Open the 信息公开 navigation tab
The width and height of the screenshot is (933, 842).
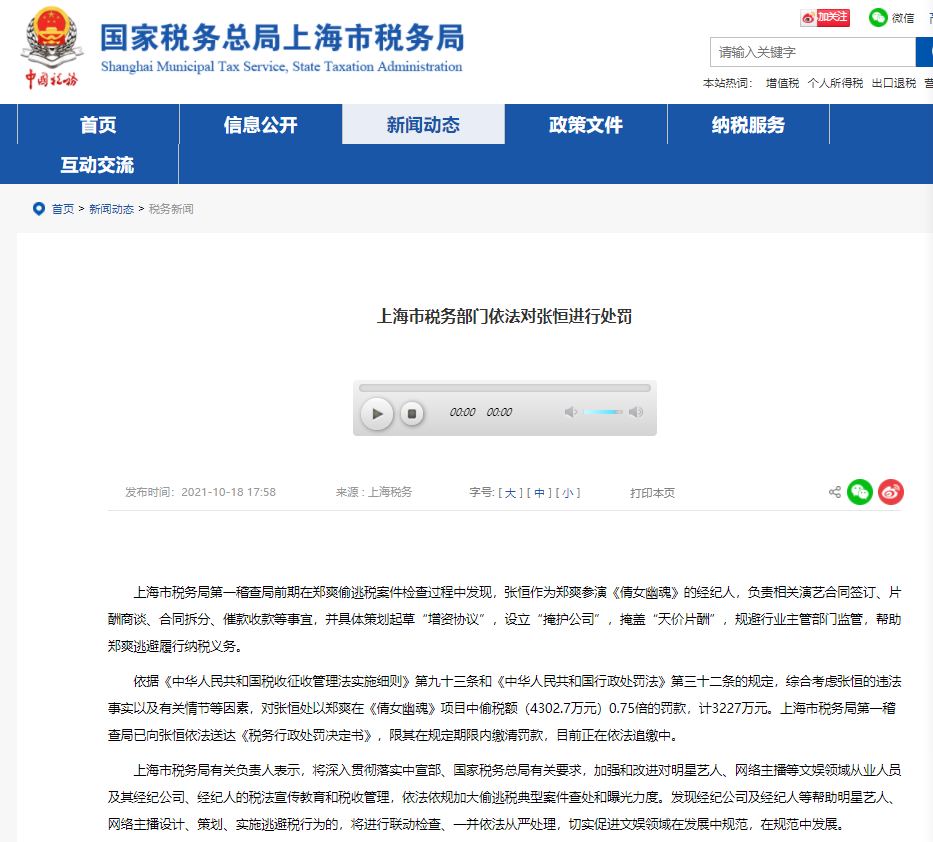(261, 124)
